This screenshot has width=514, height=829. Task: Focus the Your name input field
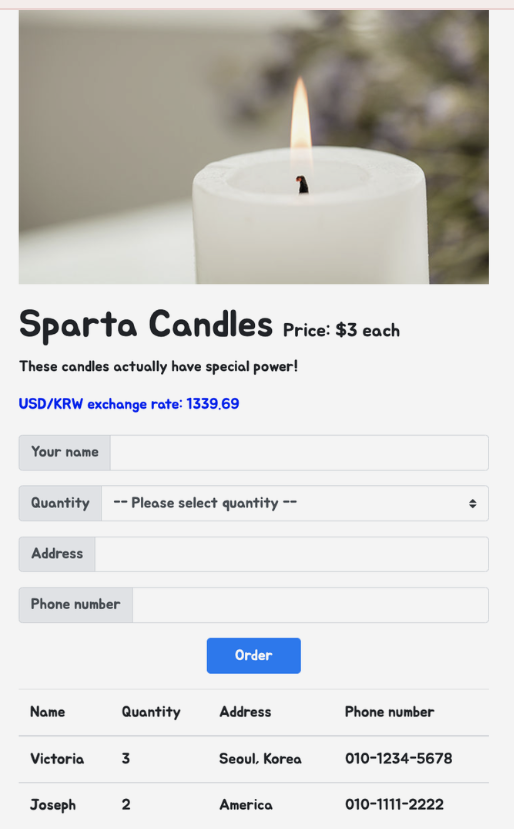click(x=299, y=453)
